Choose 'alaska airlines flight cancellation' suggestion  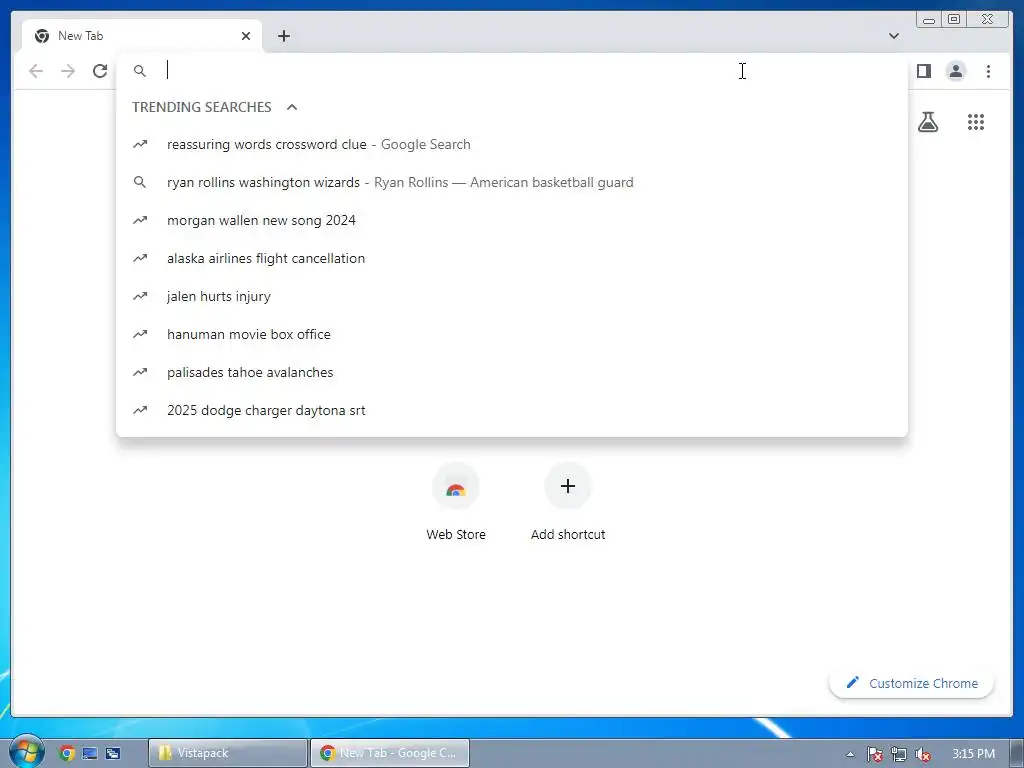click(511, 258)
